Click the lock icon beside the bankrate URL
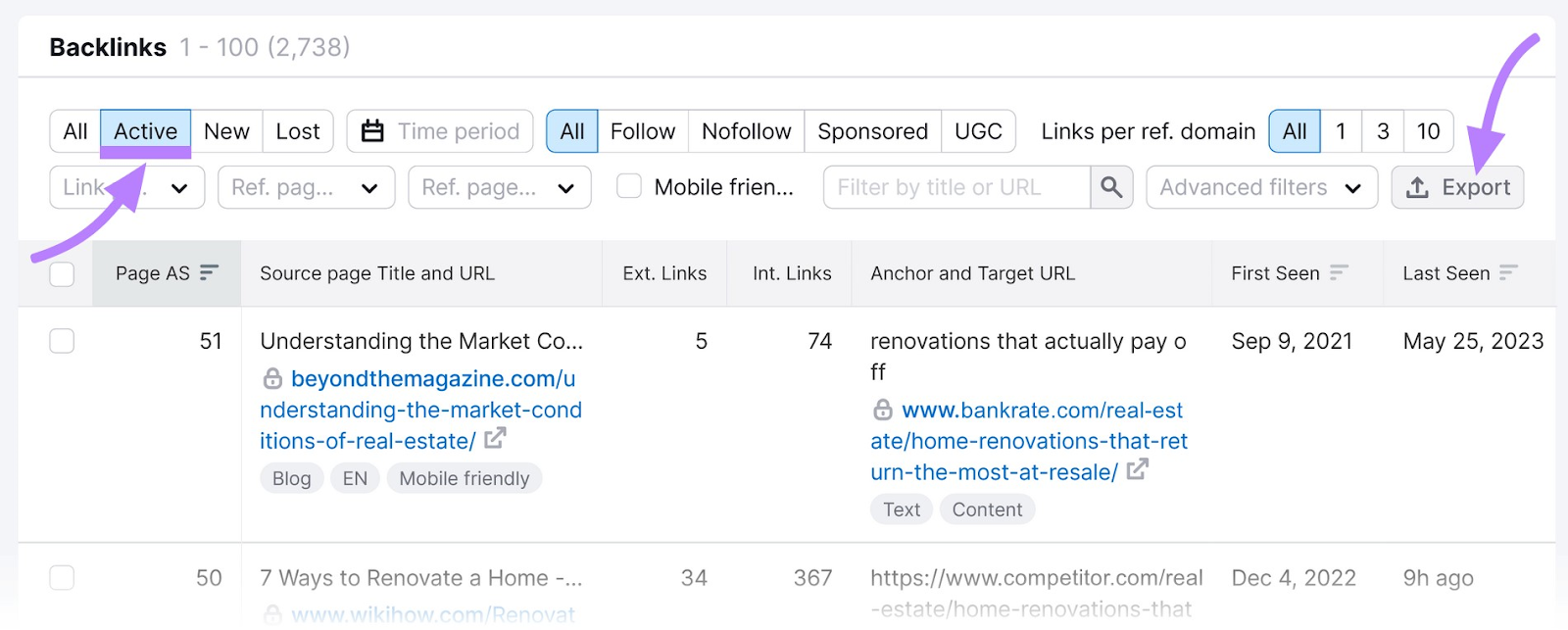Viewport: 1568px width, 630px height. [881, 410]
